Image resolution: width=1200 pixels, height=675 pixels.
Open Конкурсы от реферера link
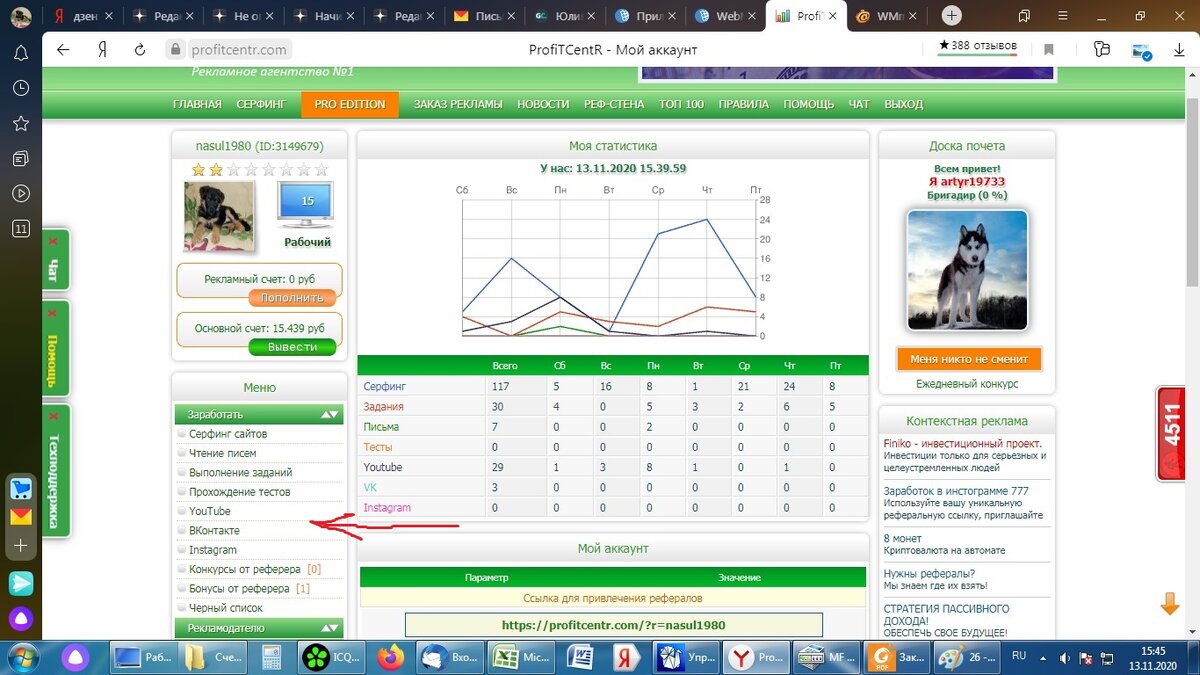point(245,569)
